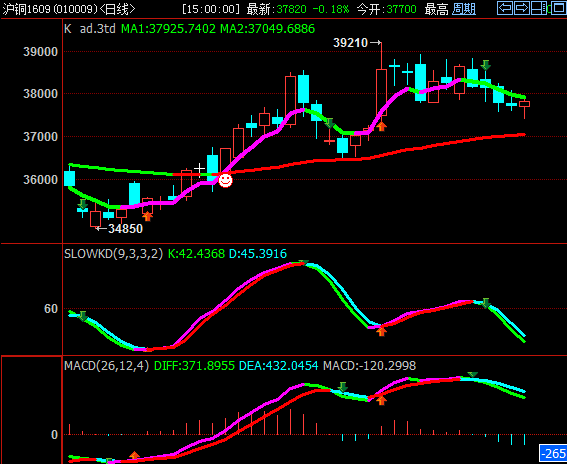
Task: Click the MA2:37049.6886 readout
Action: coord(268,29)
